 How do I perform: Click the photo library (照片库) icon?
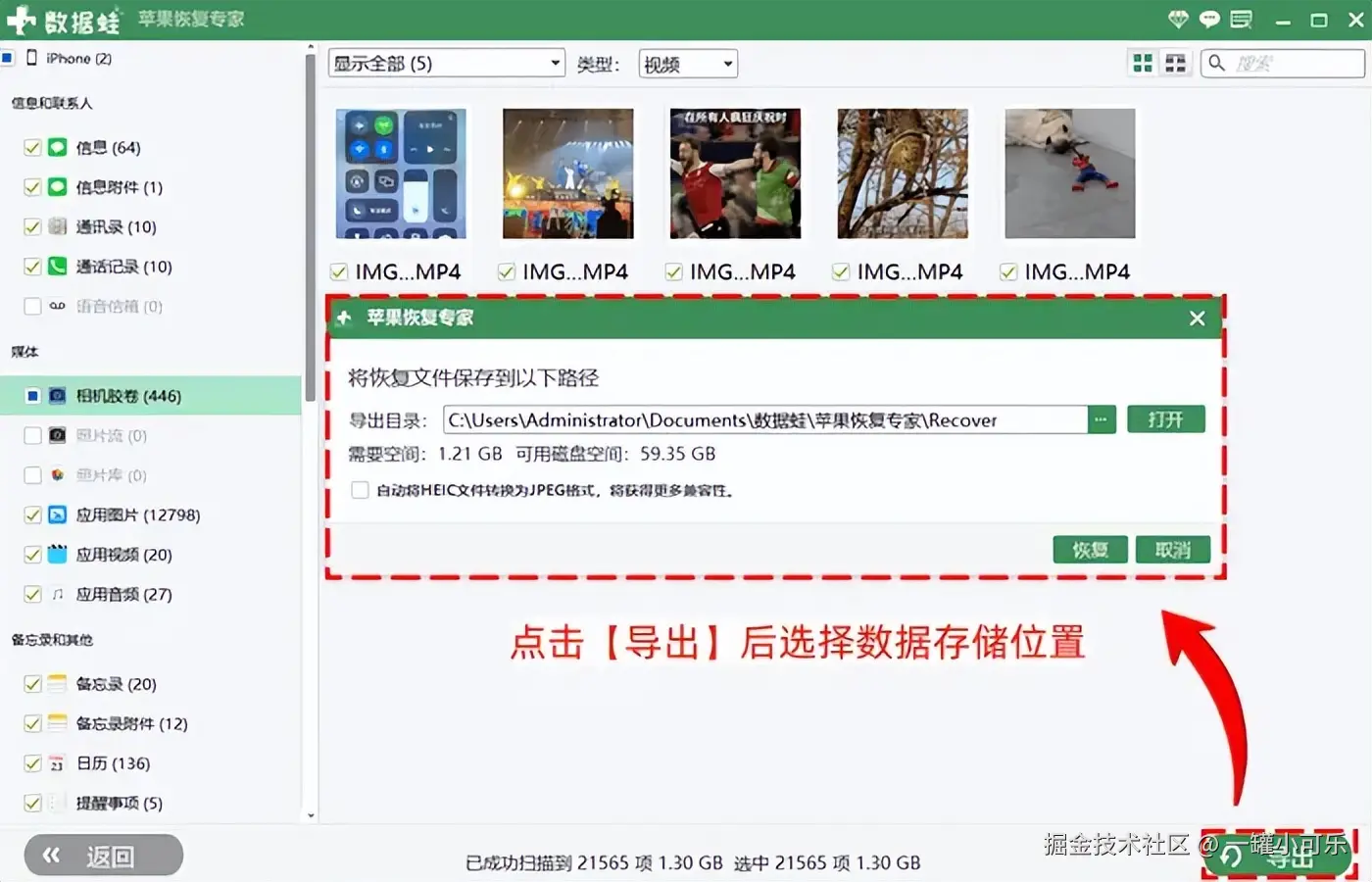[x=58, y=475]
